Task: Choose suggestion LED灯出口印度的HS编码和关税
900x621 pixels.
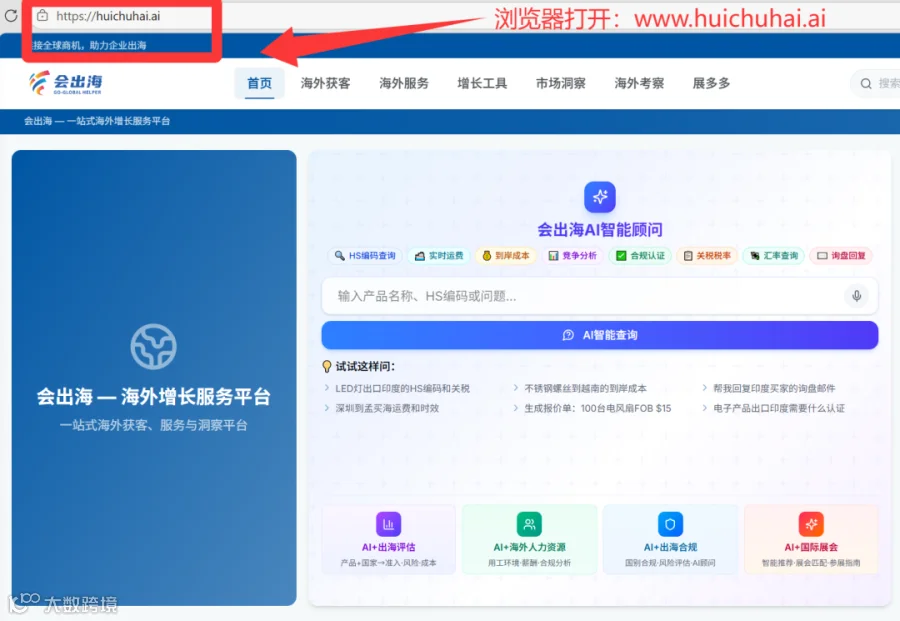Action: click(x=402, y=389)
